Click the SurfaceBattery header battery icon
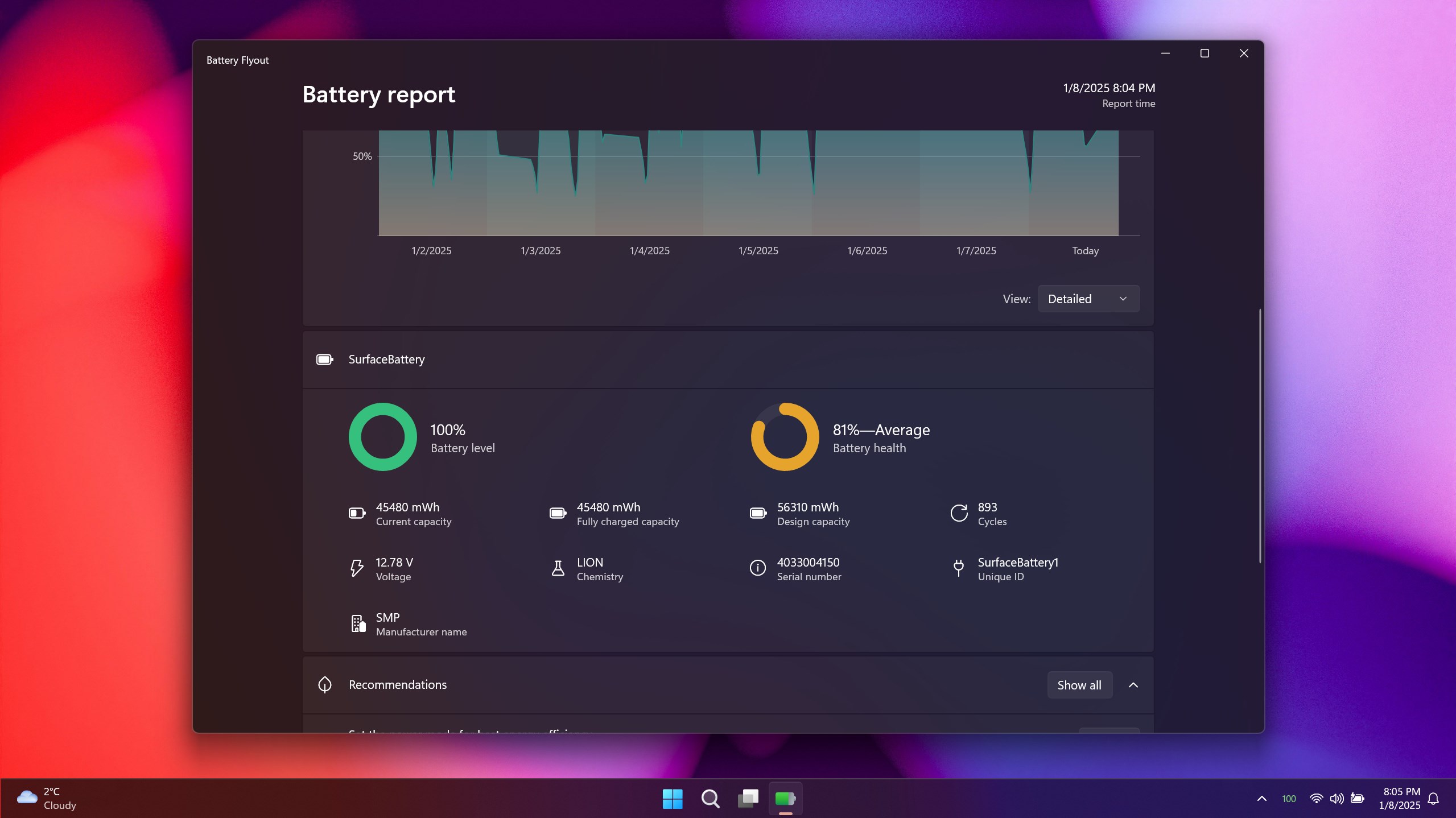The width and height of the screenshot is (1456, 818). coord(324,360)
